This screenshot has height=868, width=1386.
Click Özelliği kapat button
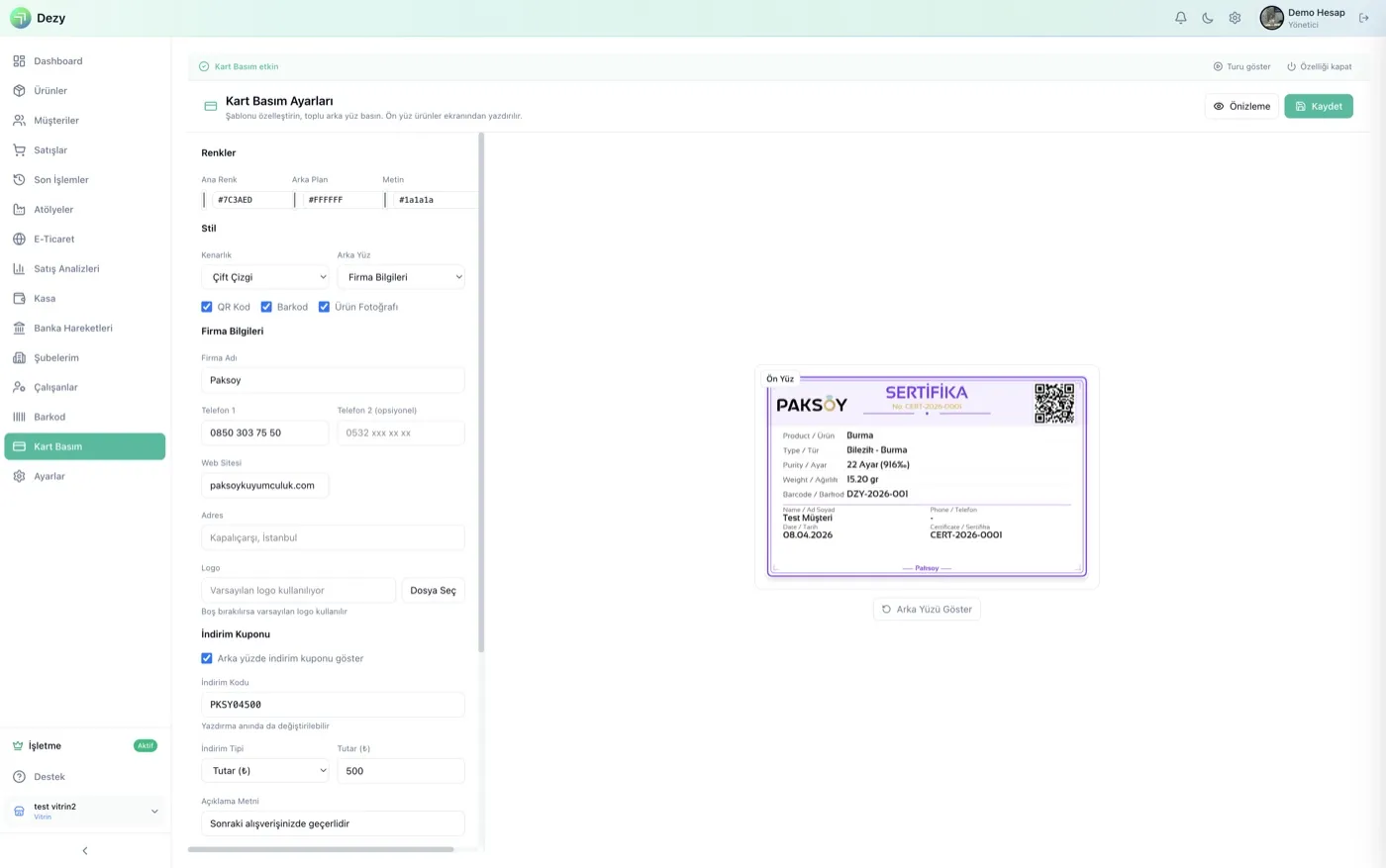(1320, 67)
